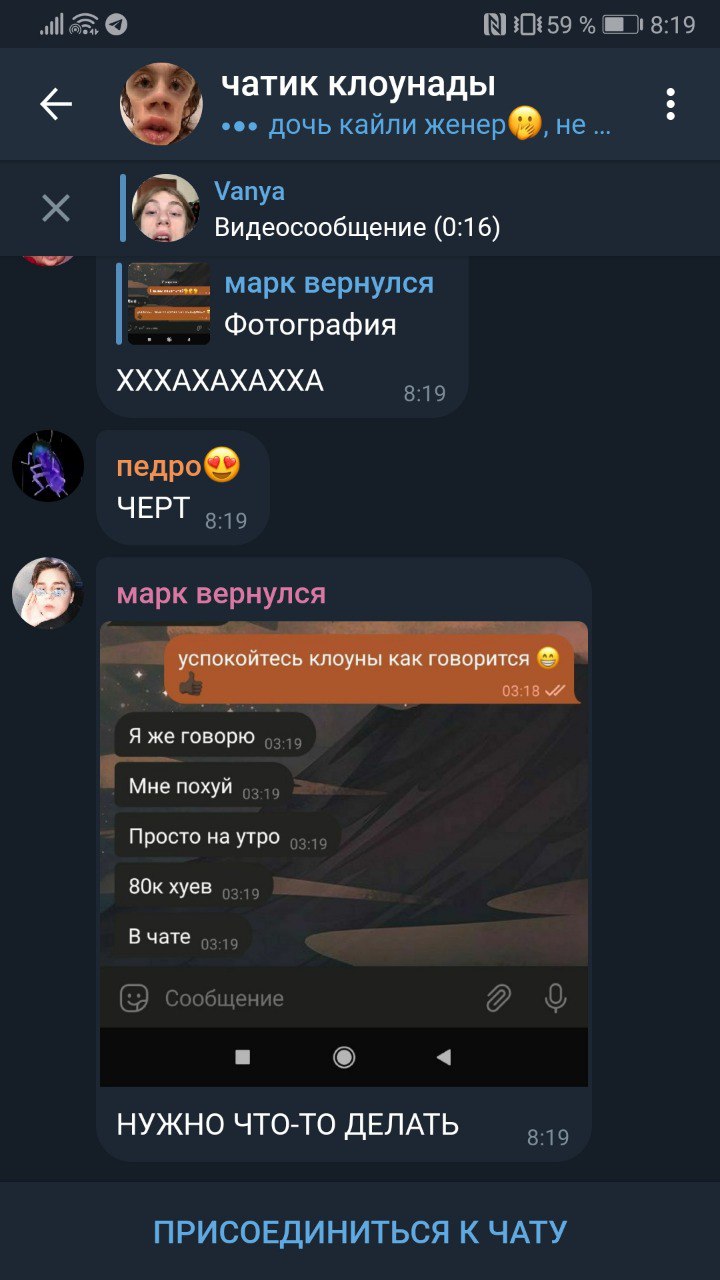Tap the Telegram icon in the status bar
The height and width of the screenshot is (1280, 720).
(x=117, y=25)
